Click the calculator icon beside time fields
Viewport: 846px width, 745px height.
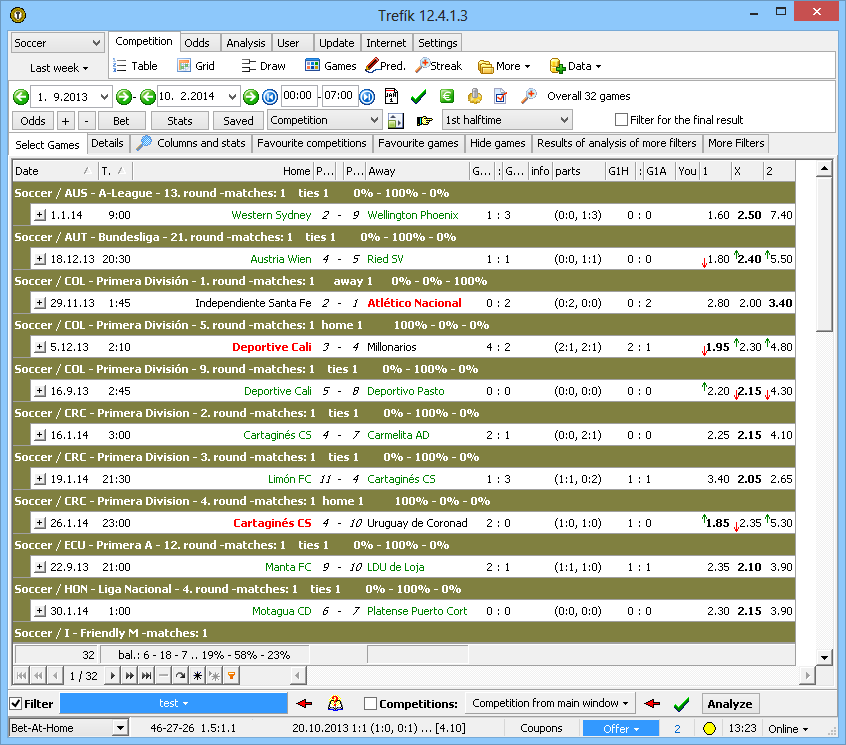coord(392,97)
